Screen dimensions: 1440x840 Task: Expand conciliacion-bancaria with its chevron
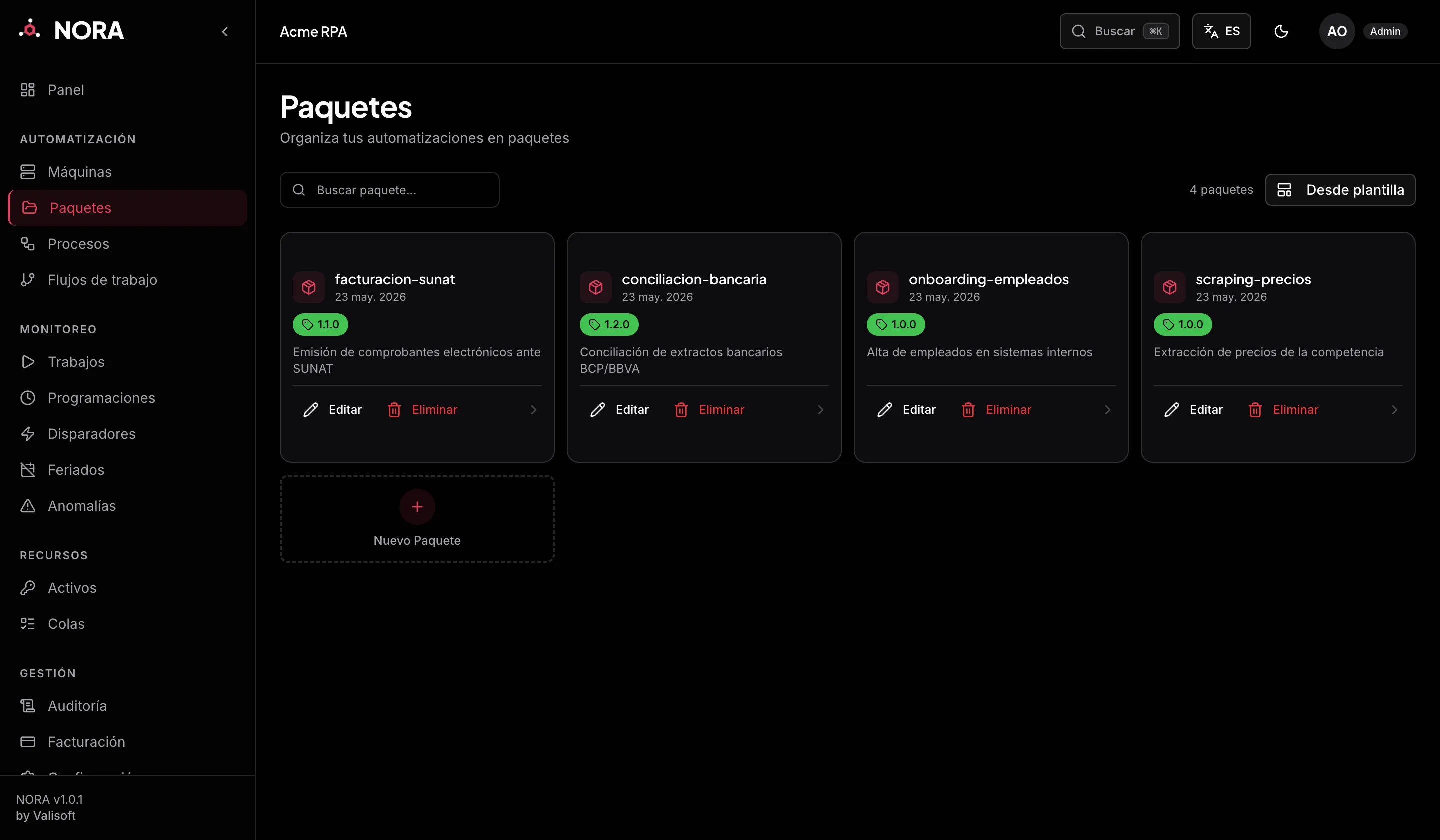click(820, 410)
